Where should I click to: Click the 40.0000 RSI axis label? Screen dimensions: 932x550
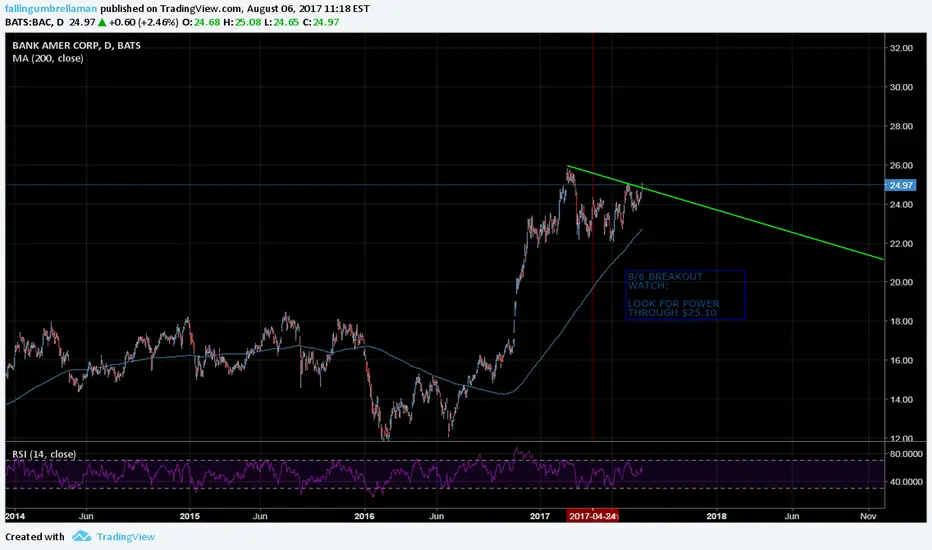pos(906,482)
